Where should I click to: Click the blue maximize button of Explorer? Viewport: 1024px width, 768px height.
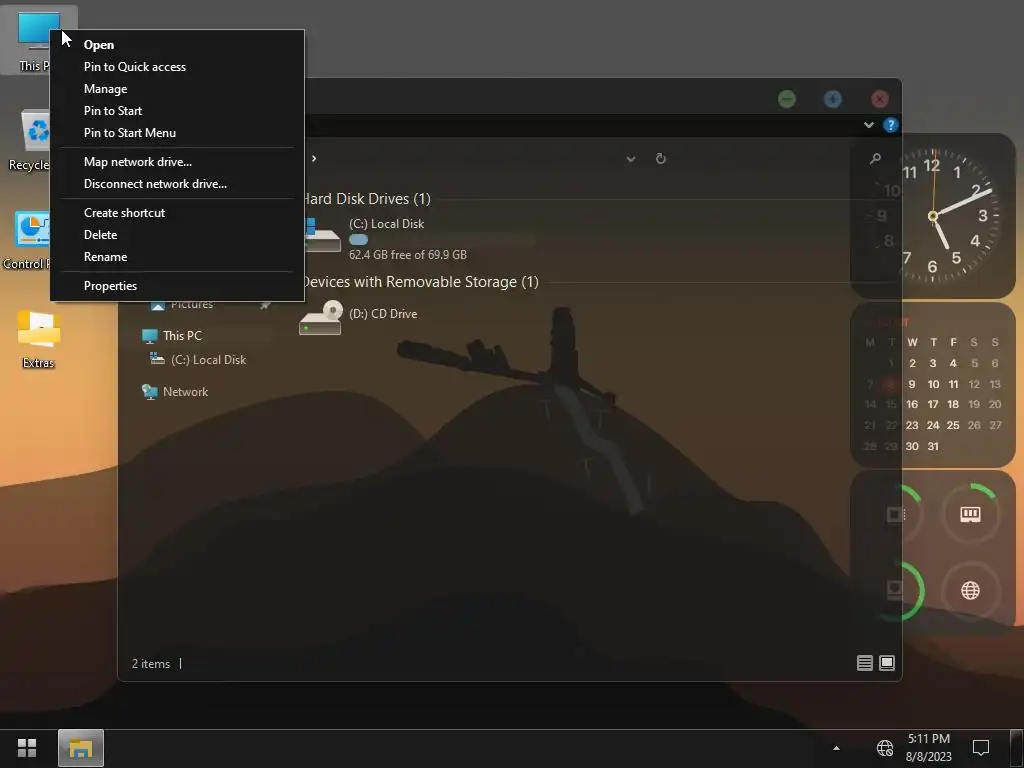point(833,99)
